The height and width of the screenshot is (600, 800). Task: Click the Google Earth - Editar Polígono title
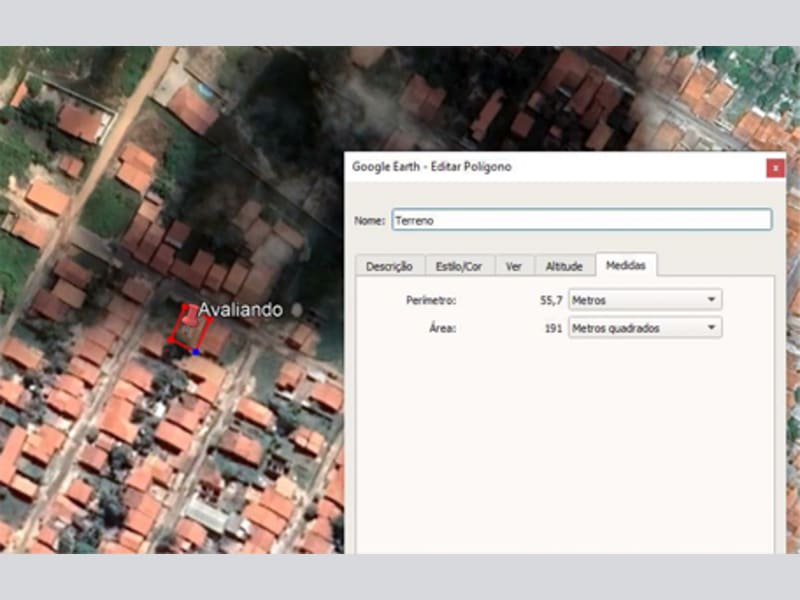click(x=432, y=167)
